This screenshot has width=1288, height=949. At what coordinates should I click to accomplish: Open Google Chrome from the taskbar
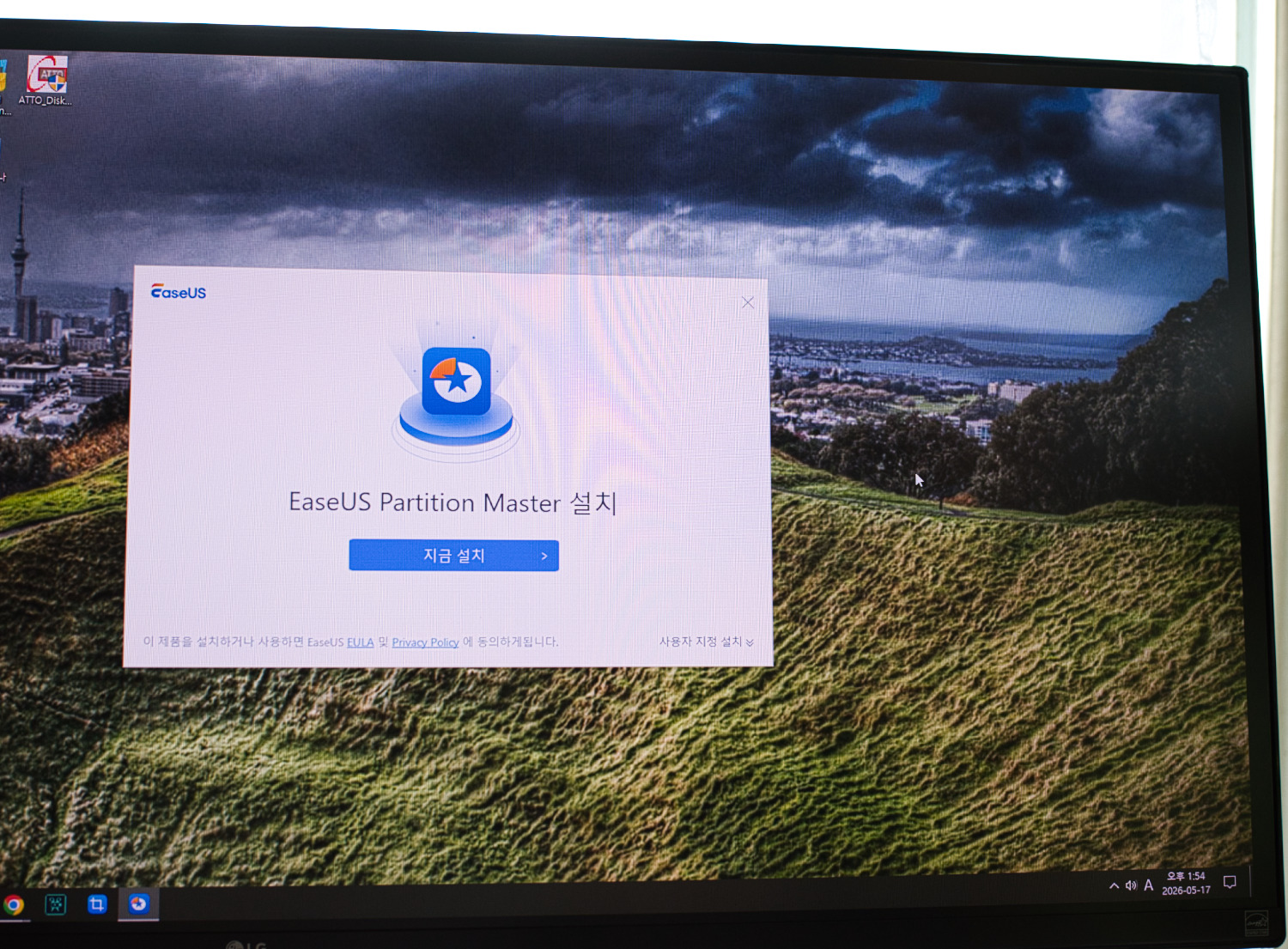(x=14, y=904)
